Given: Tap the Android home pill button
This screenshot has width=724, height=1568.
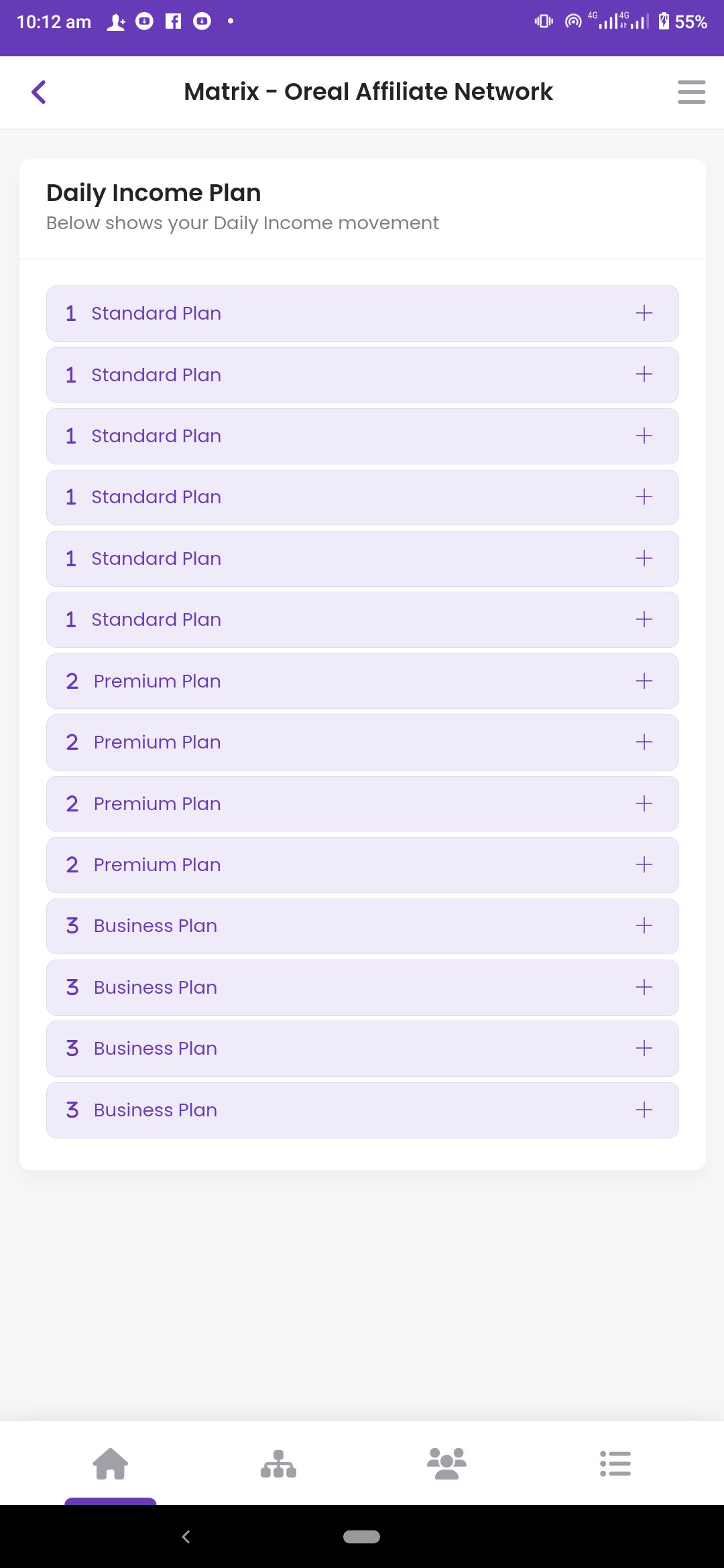Looking at the screenshot, I should pyautogui.click(x=361, y=1537).
